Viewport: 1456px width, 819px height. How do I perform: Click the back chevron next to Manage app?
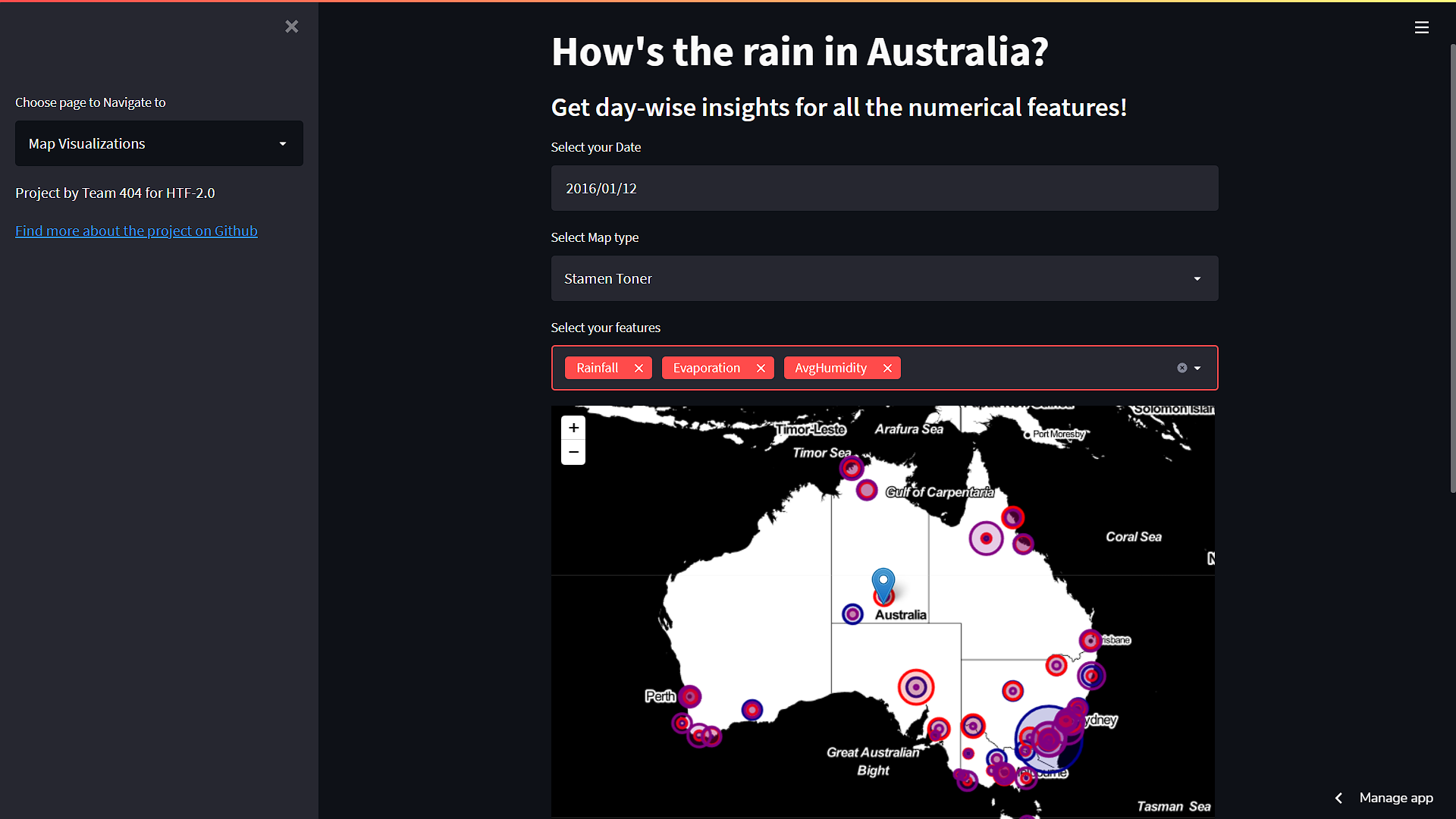point(1338,798)
